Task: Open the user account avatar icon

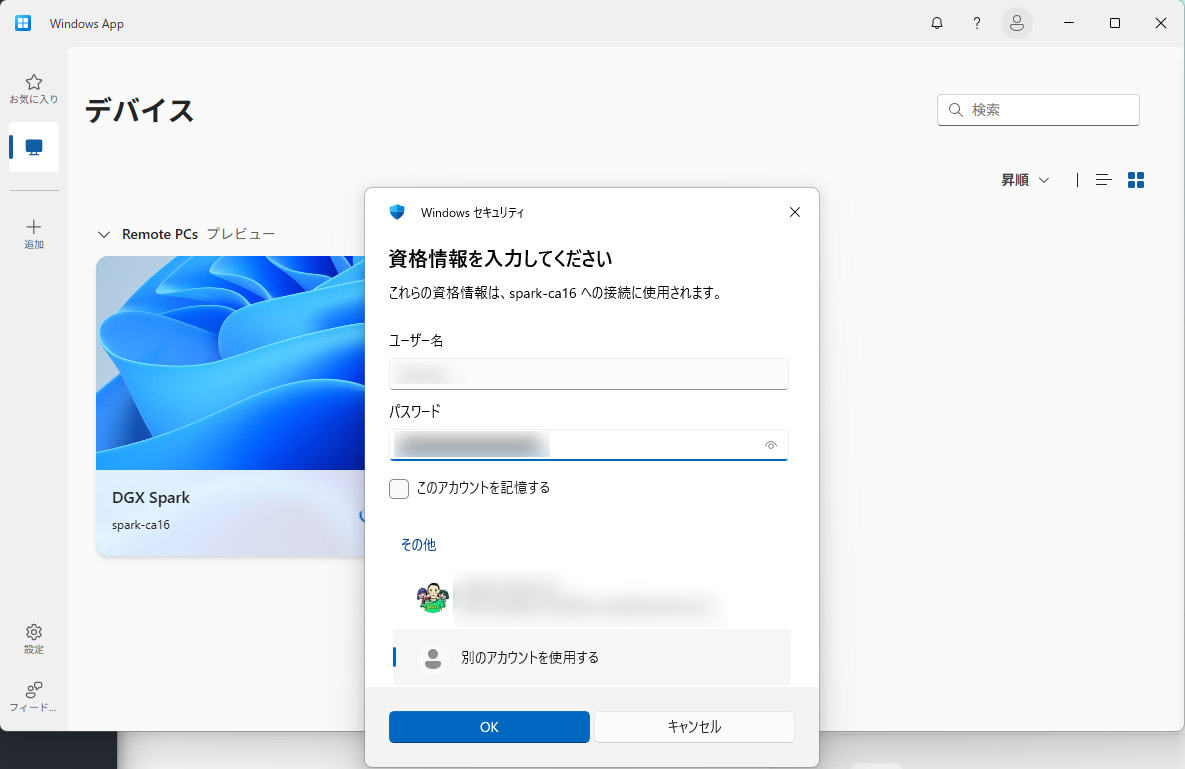Action: [x=1016, y=23]
